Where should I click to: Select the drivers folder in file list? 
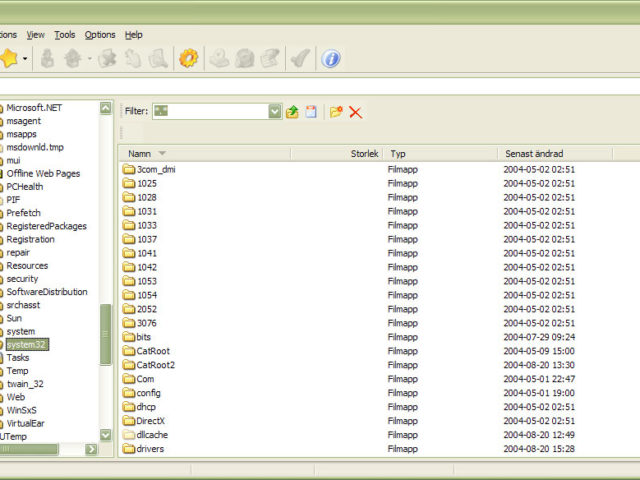click(x=150, y=449)
